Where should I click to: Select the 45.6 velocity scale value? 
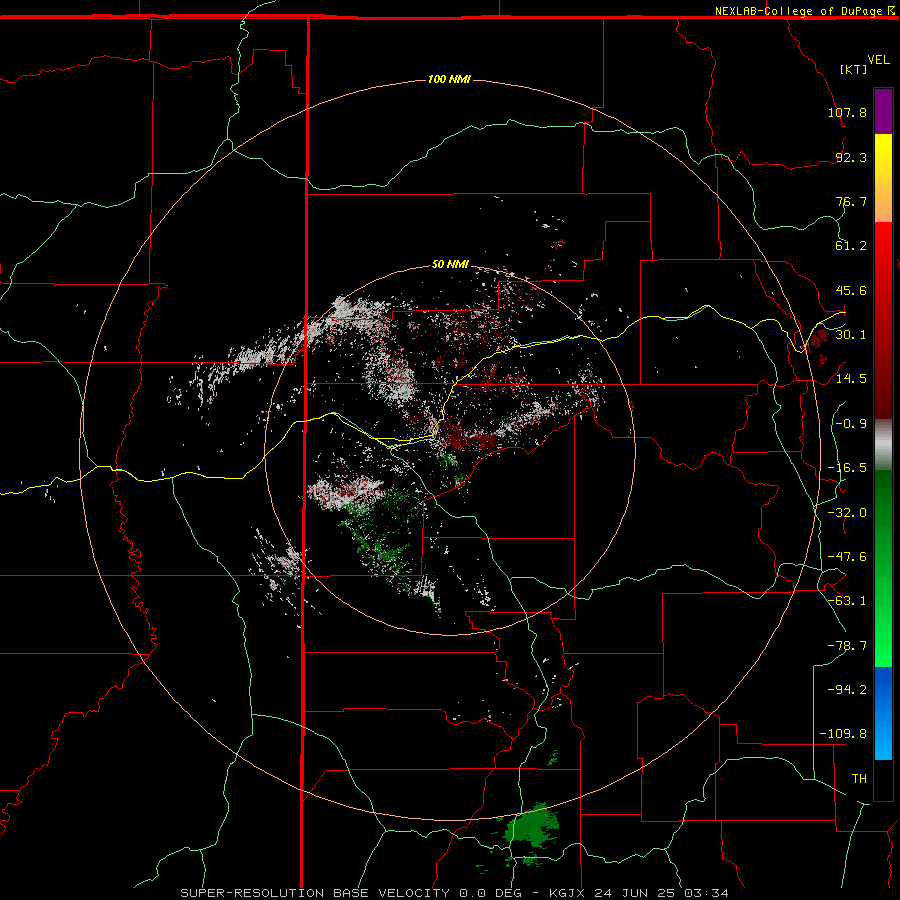[x=851, y=290]
